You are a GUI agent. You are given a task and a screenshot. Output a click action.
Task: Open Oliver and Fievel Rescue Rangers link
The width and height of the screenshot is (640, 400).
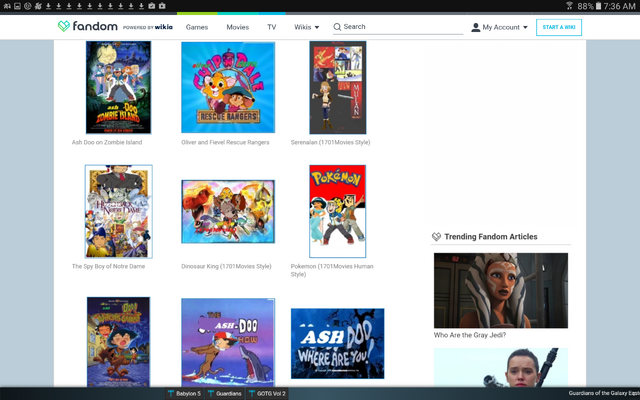[225, 142]
